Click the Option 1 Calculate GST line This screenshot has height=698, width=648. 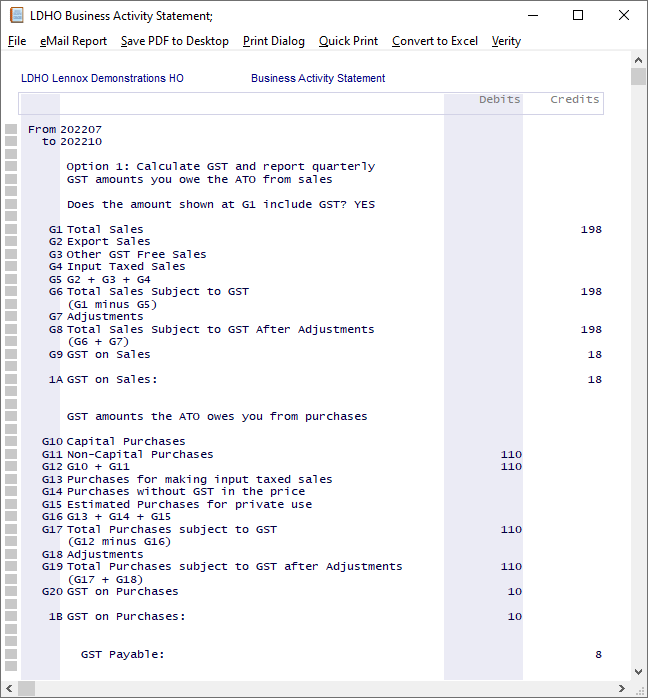[221, 166]
